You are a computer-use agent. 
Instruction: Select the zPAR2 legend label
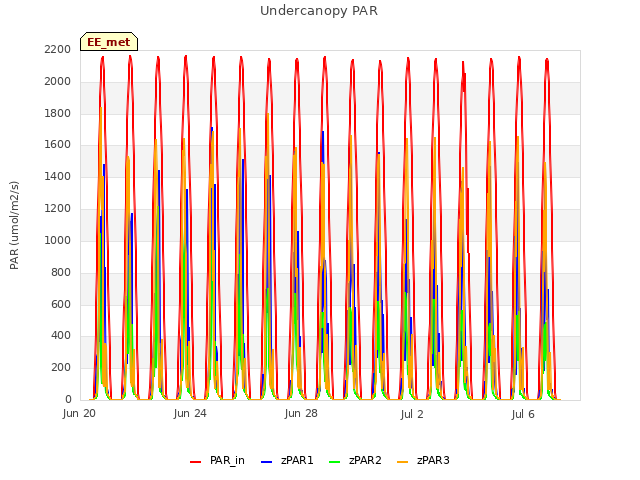click(365, 460)
